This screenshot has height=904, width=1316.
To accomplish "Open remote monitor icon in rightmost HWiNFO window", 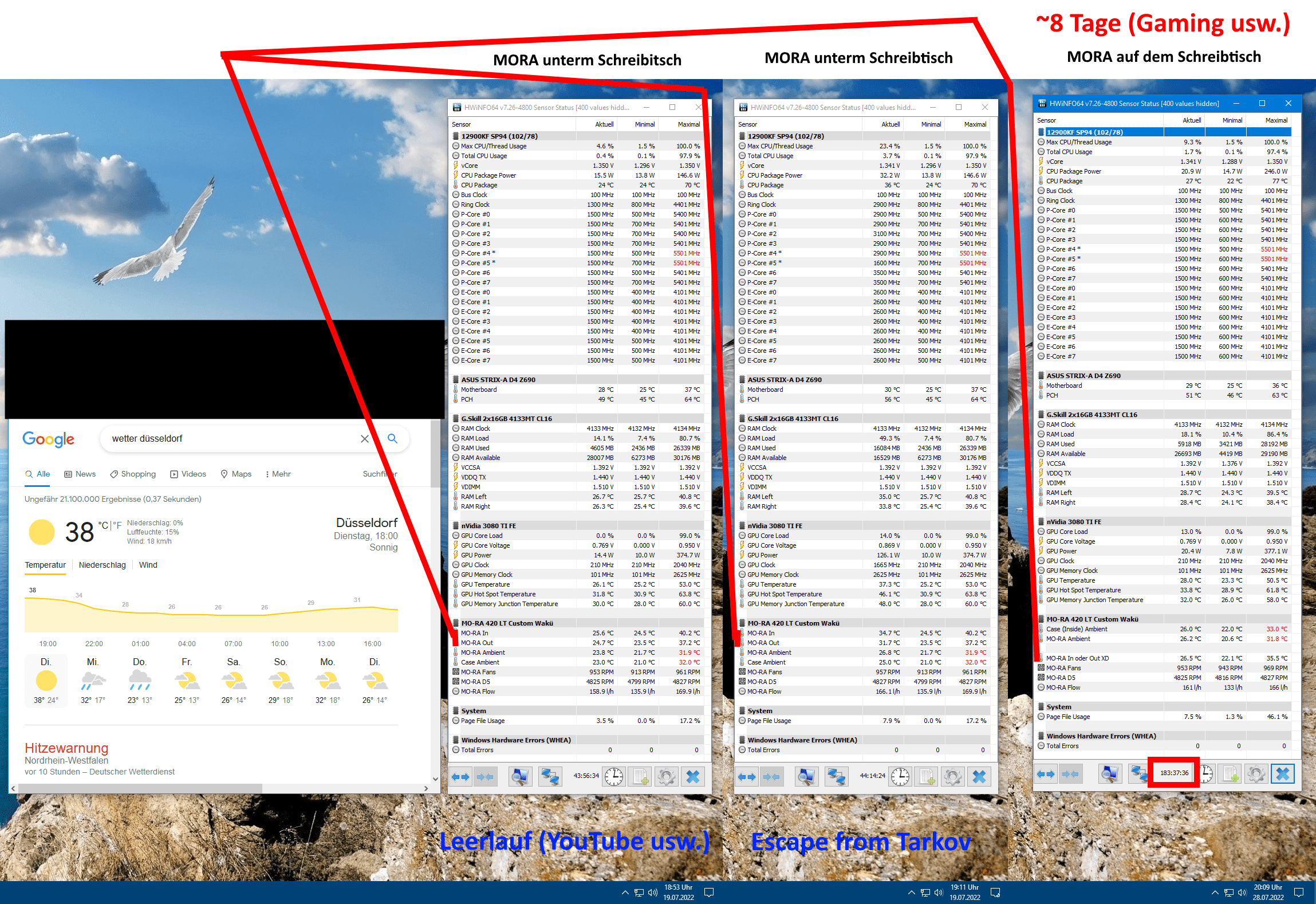I will (1110, 774).
